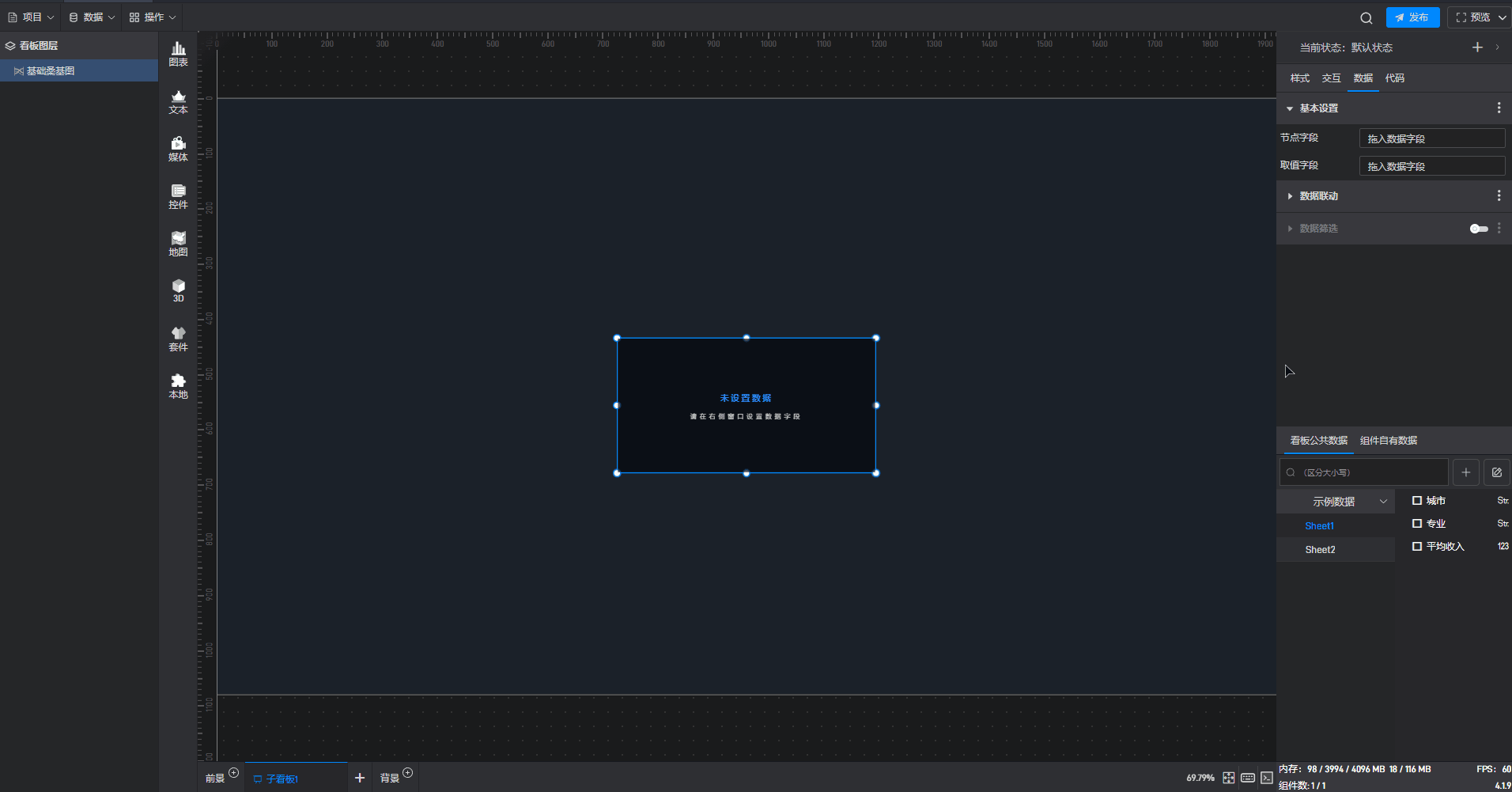Check the 城市 field checkbox
Image resolution: width=1512 pixels, height=792 pixels.
tap(1417, 501)
